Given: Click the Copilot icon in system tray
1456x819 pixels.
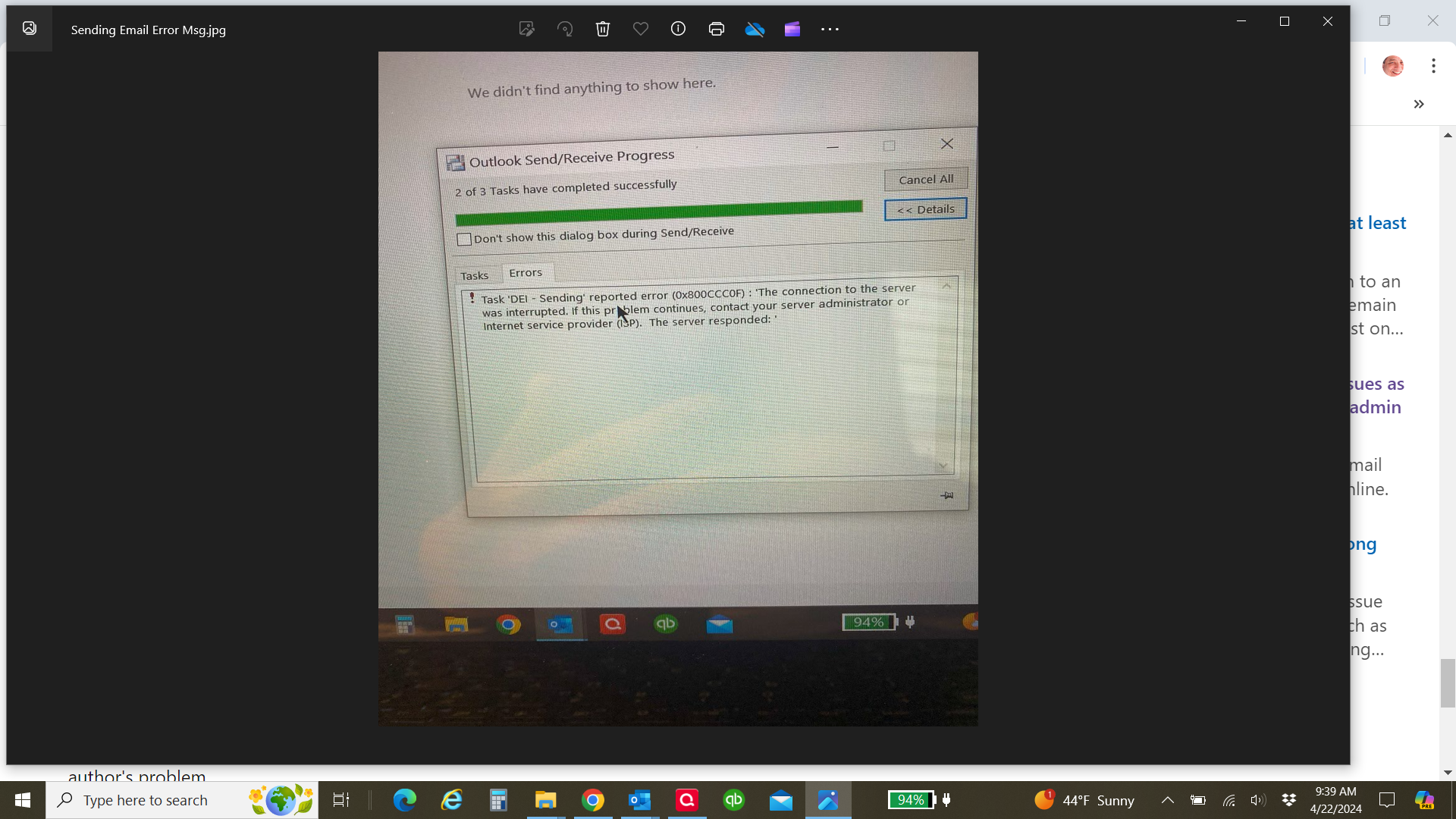Looking at the screenshot, I should coord(1424,800).
